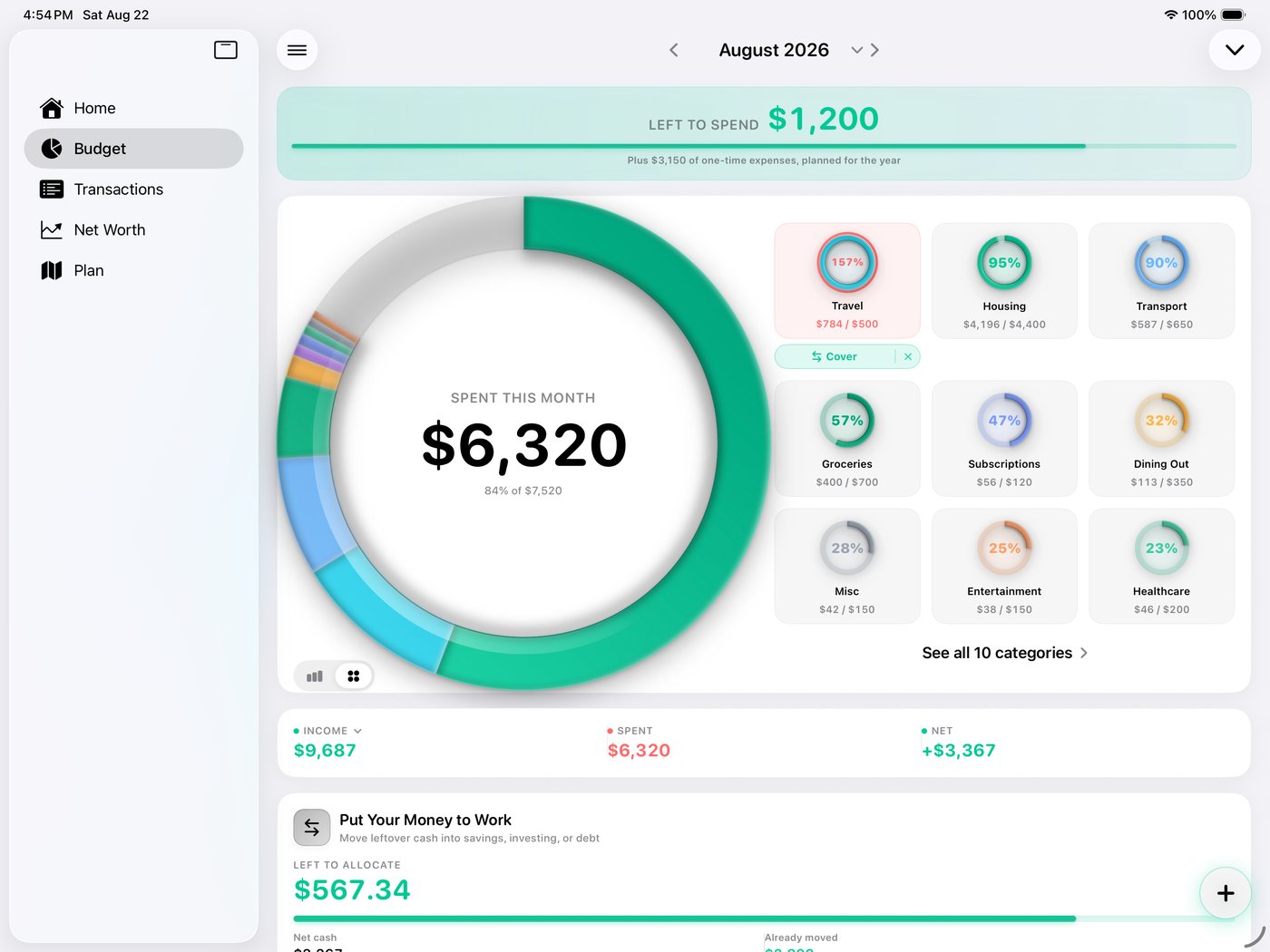Click the Transactions list icon
The height and width of the screenshot is (952, 1270).
(x=52, y=189)
